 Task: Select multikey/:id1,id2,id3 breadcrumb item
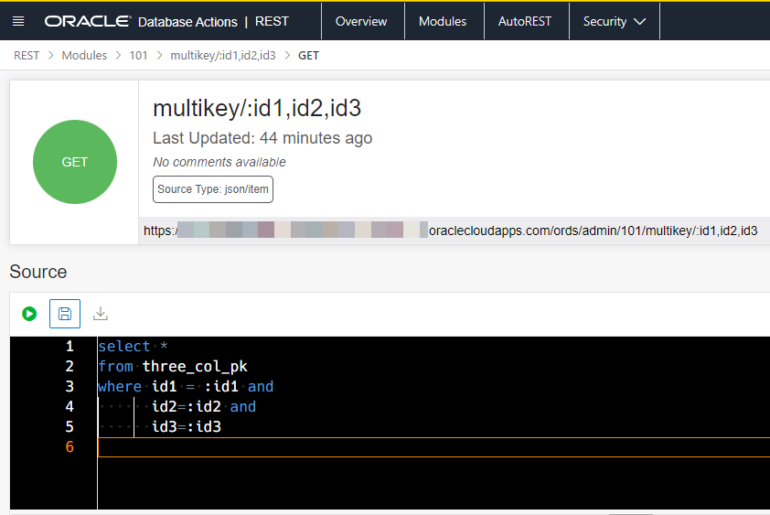pos(222,56)
